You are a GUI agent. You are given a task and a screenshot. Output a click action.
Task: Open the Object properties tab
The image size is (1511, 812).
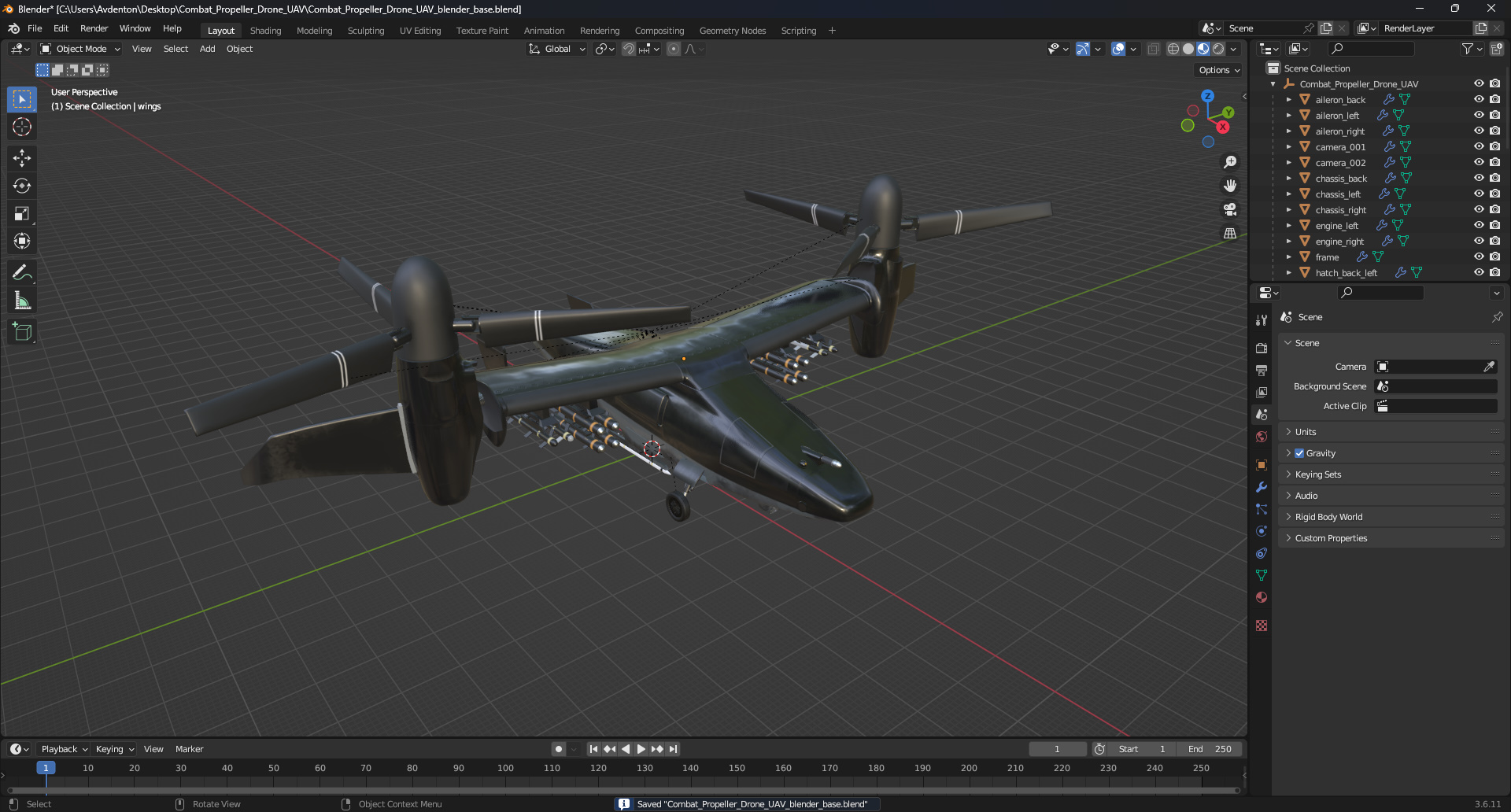(x=1262, y=465)
